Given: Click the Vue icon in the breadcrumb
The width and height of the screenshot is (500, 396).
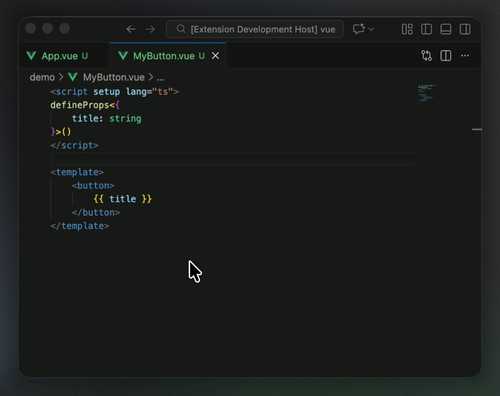Looking at the screenshot, I should tap(73, 77).
